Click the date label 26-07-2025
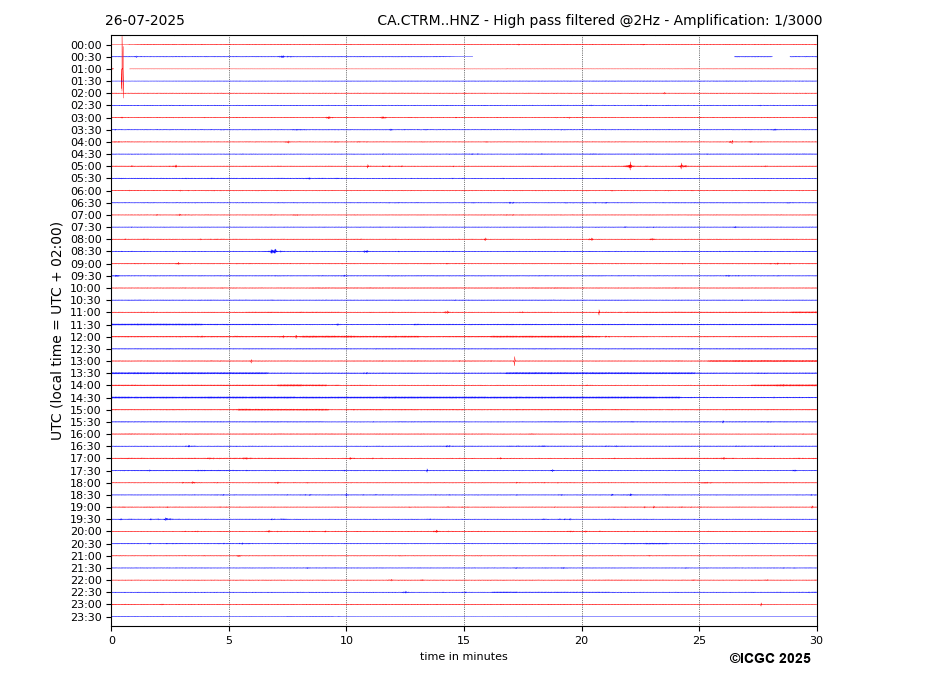 point(145,21)
